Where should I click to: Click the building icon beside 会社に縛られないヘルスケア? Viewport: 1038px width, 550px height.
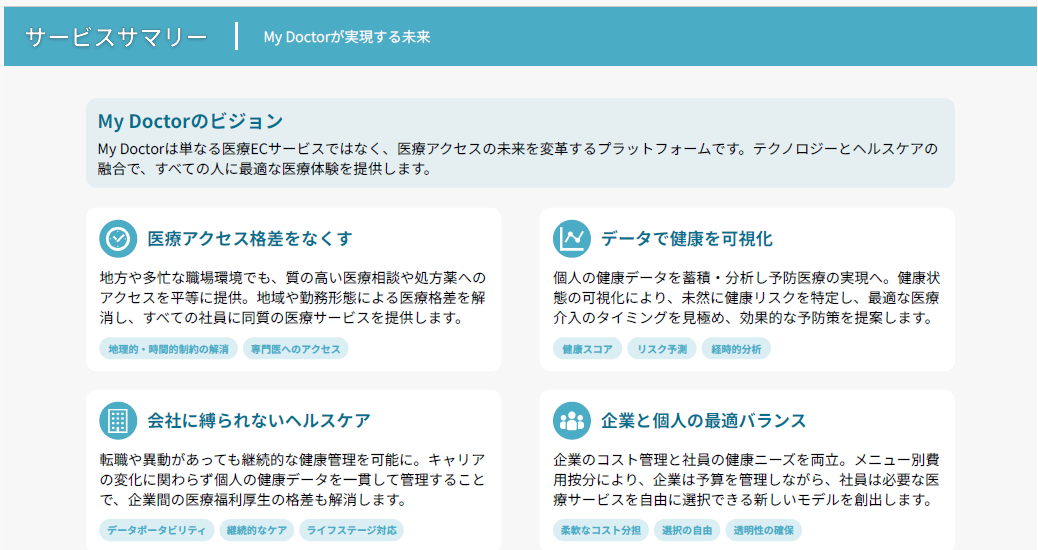click(118, 420)
